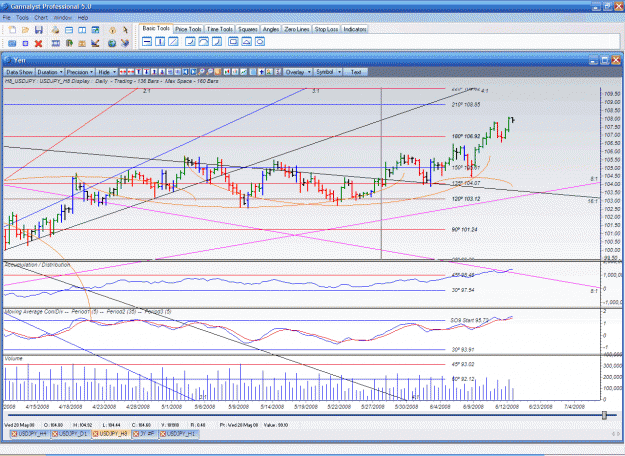Click the zoom in magnifier on chart toolbar
The height and width of the screenshot is (456, 625).
pyautogui.click(x=201, y=72)
